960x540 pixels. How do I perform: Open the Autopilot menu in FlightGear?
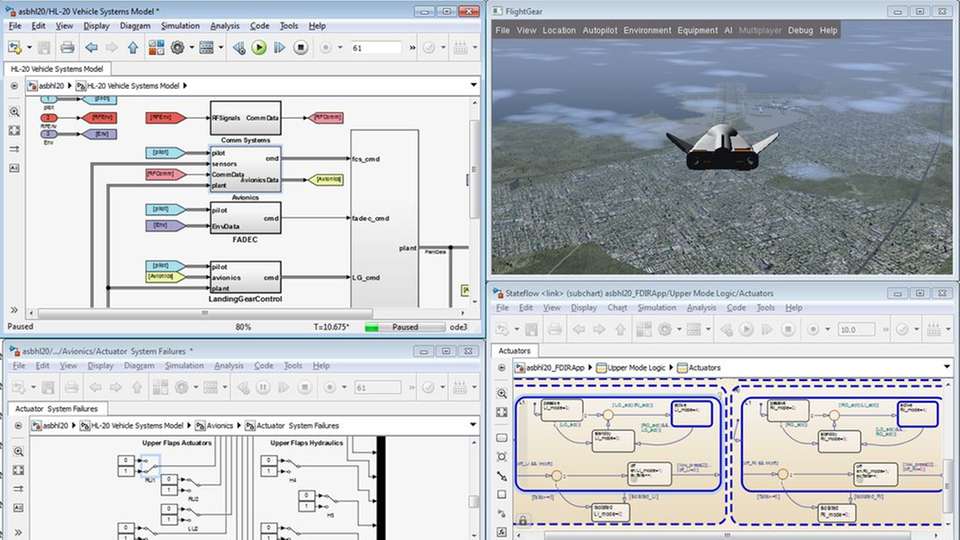pyautogui.click(x=599, y=30)
